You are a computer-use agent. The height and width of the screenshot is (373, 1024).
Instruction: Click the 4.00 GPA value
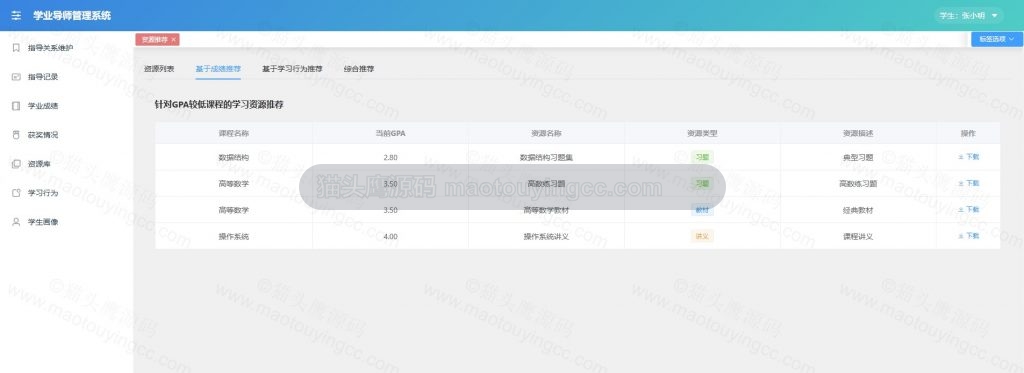pyautogui.click(x=391, y=236)
